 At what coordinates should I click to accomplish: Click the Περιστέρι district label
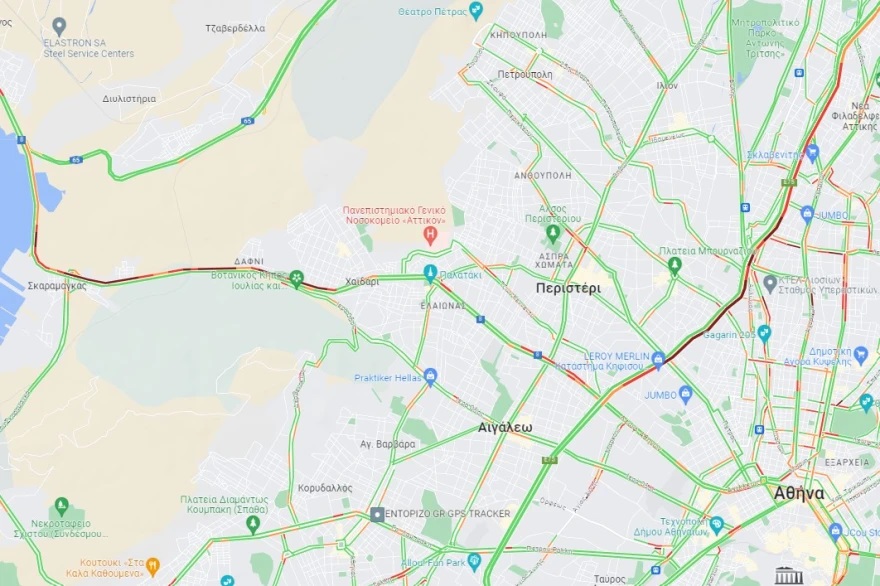pos(568,289)
